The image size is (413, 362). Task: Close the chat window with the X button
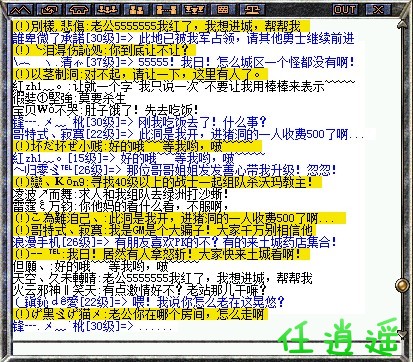tap(378, 9)
